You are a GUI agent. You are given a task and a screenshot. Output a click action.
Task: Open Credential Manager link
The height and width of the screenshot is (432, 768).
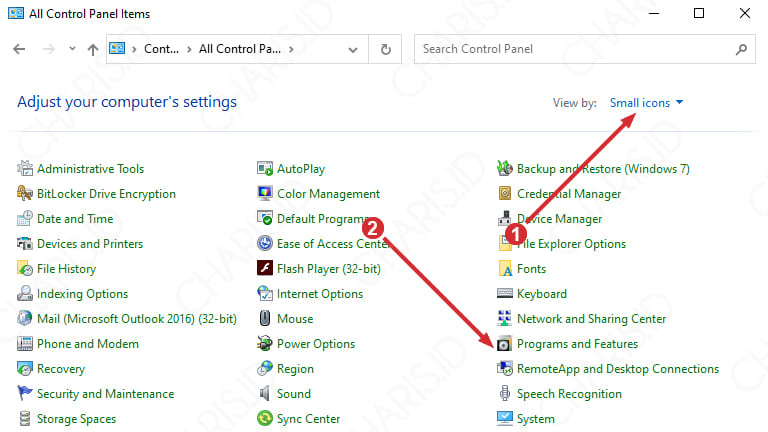coord(569,194)
